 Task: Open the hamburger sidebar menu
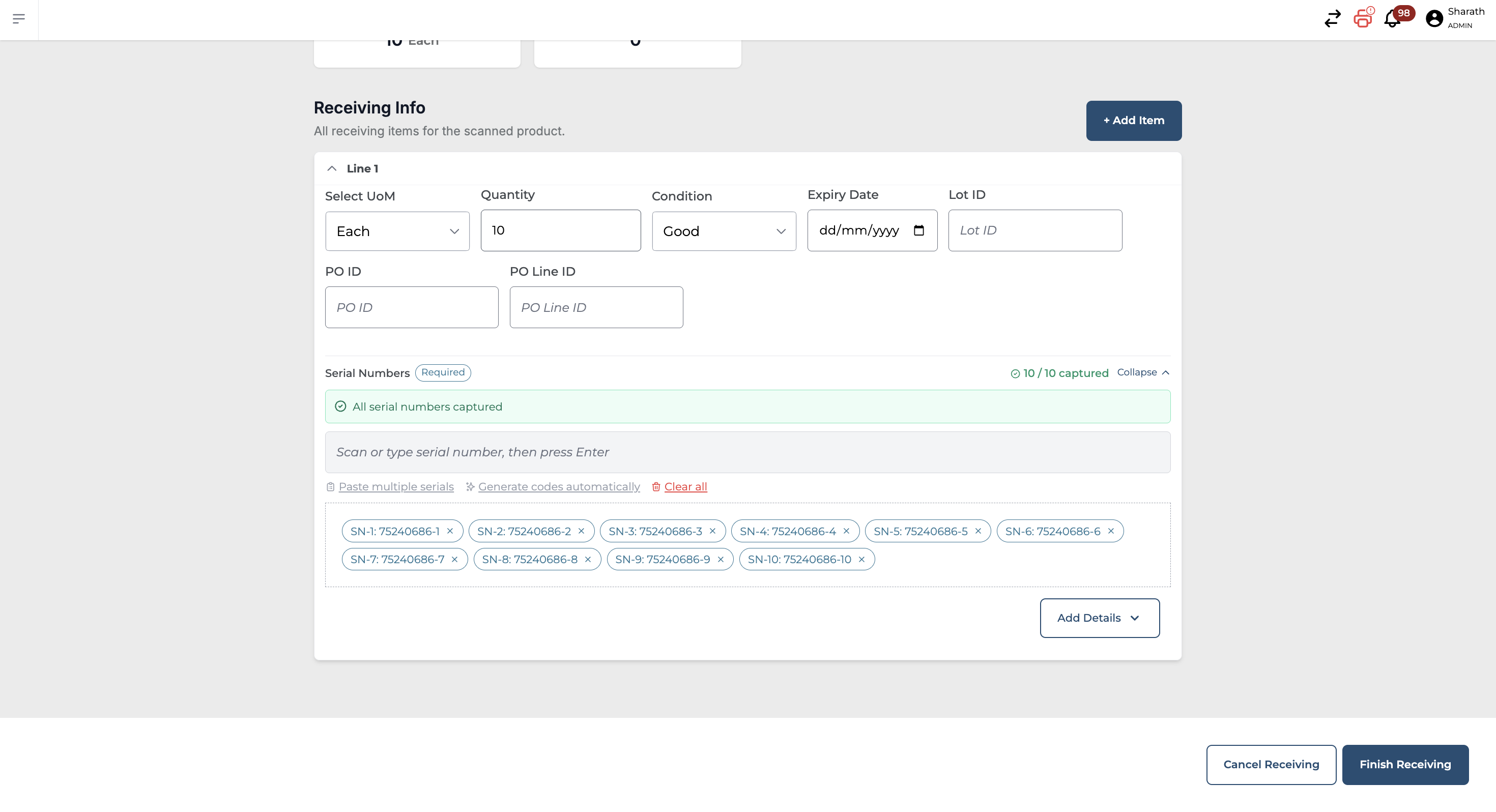pos(19,19)
